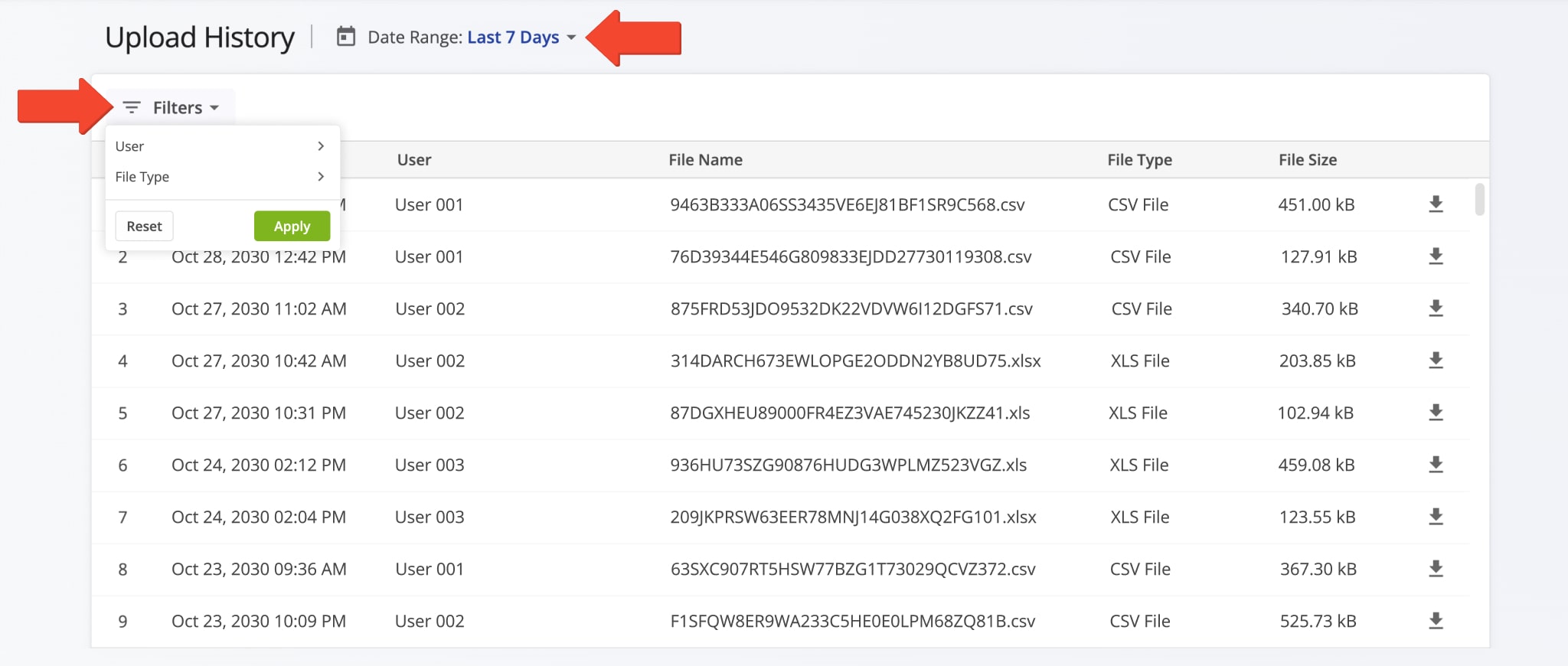Open the Last 7 Days date range dropdown
The image size is (1568, 666).
(521, 38)
